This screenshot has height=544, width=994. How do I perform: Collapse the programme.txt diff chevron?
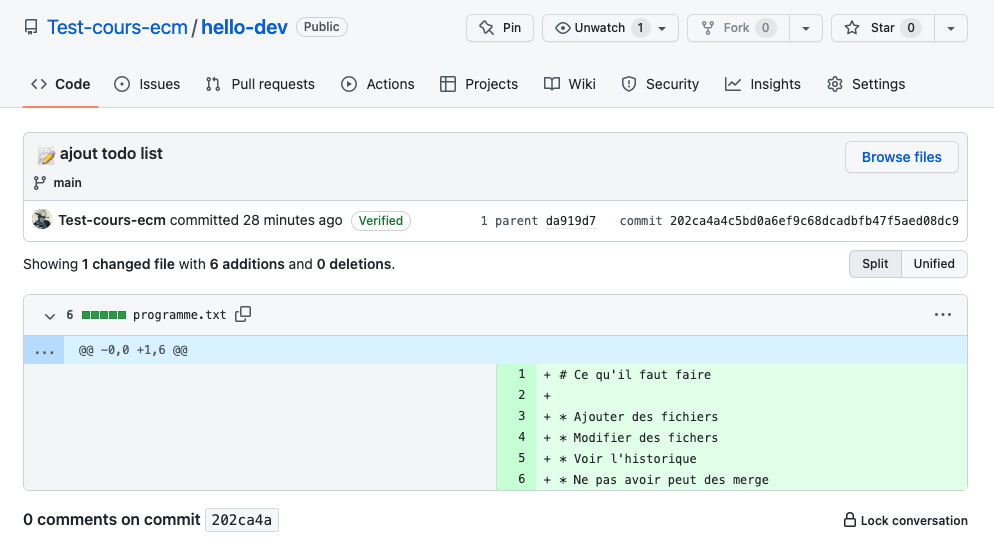[49, 315]
